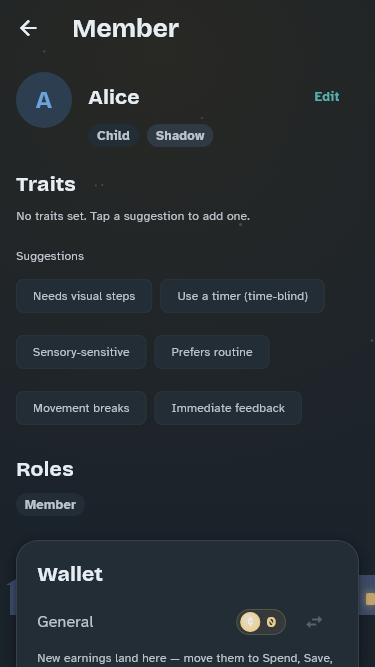Select the Shadow tag
Screen dimensions: 375x667
pos(180,136)
